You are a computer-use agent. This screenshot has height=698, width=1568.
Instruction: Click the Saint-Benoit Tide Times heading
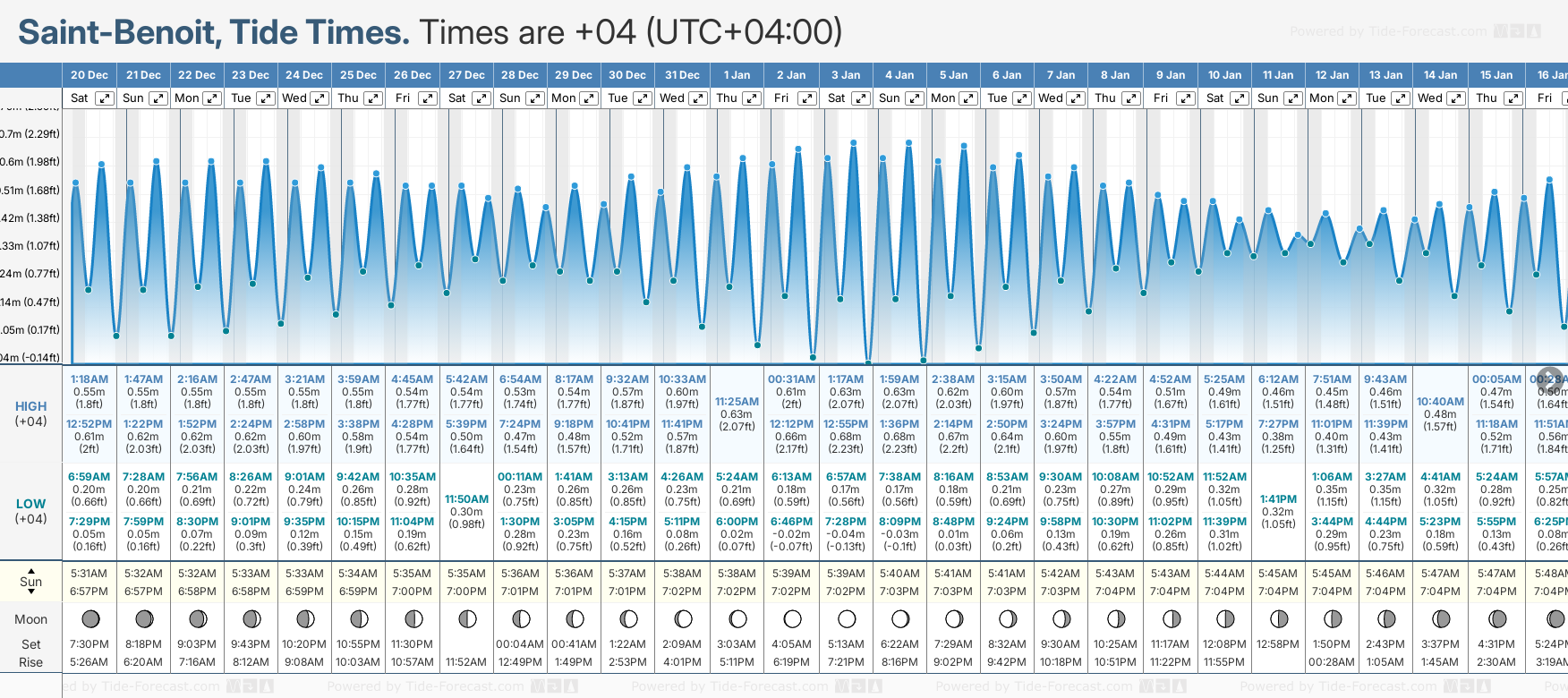click(214, 33)
